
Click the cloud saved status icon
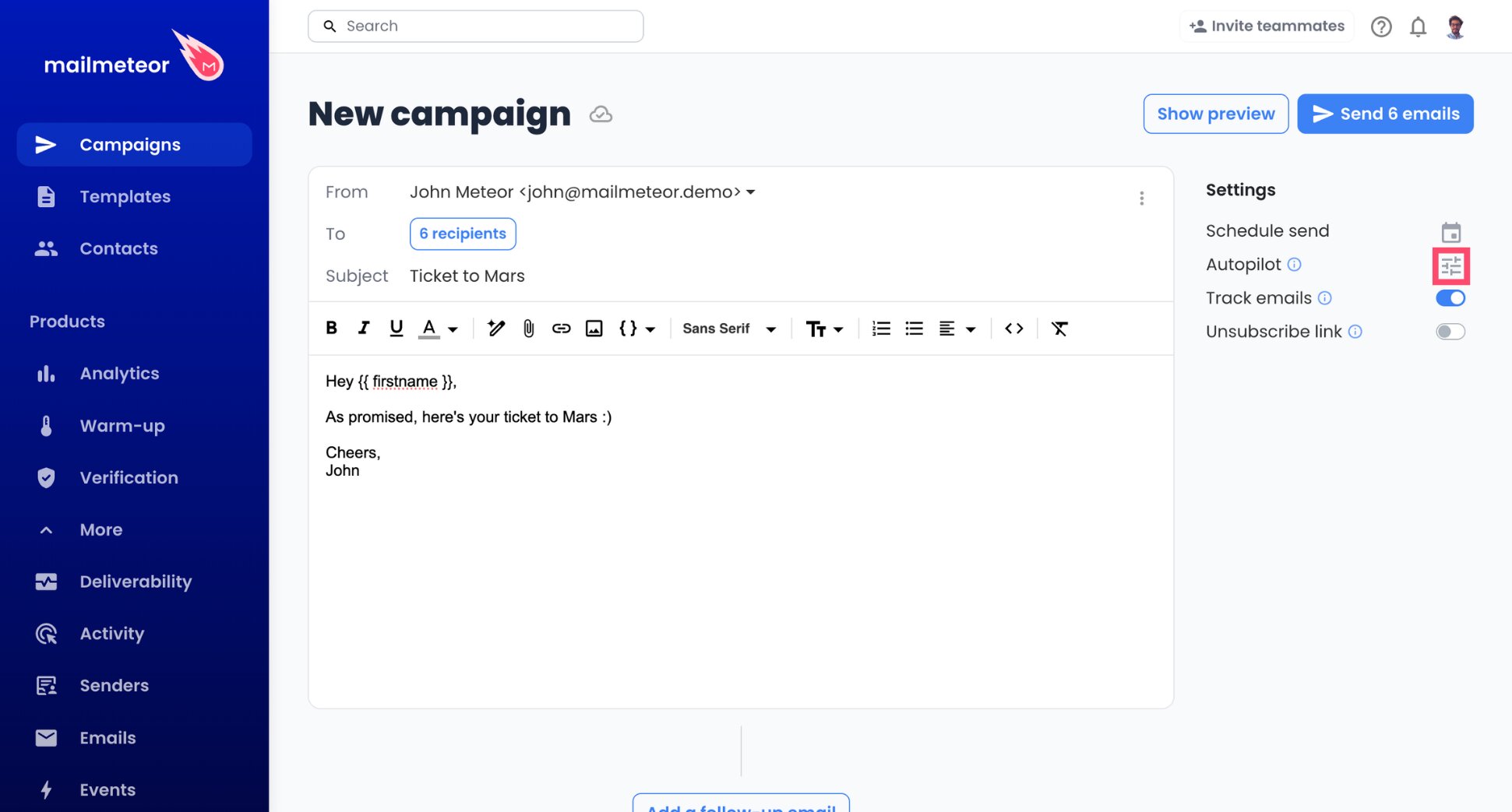(601, 114)
